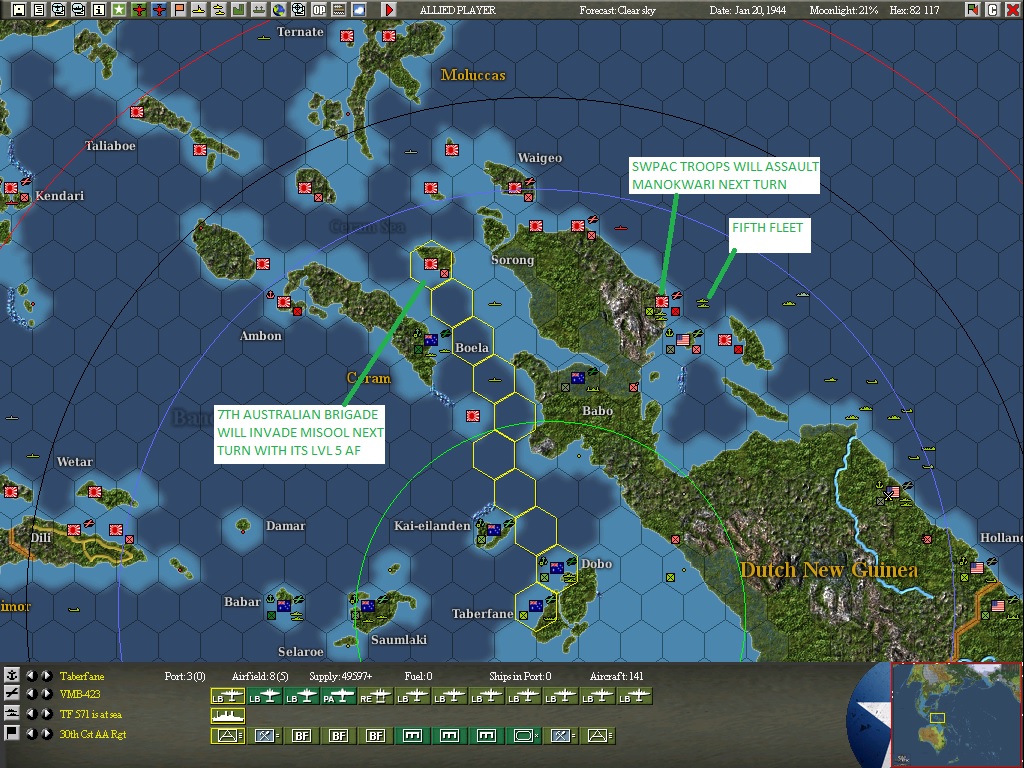Open the green factory industry icon
This screenshot has height=768, width=1032.
[x=239, y=9]
